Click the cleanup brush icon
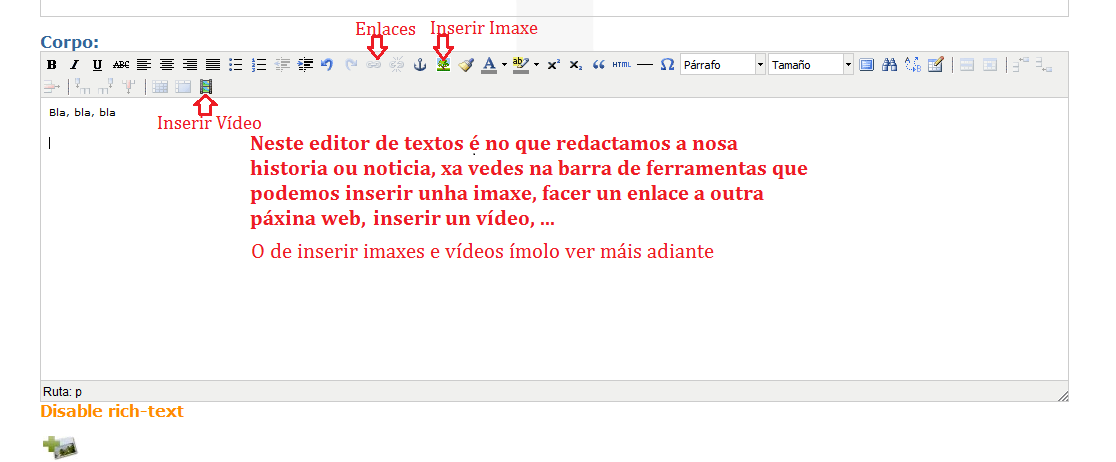This screenshot has width=1116, height=462. 466,65
